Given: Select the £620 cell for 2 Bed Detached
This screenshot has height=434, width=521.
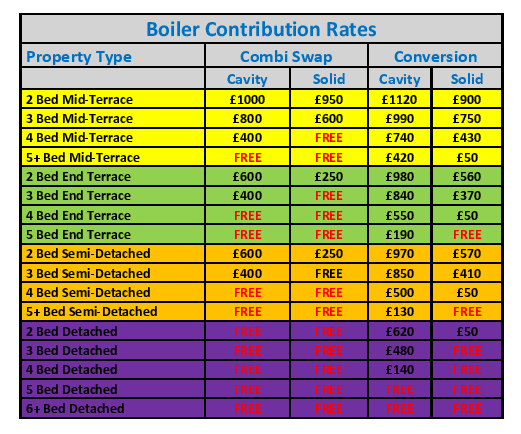Looking at the screenshot, I should pos(399,331).
